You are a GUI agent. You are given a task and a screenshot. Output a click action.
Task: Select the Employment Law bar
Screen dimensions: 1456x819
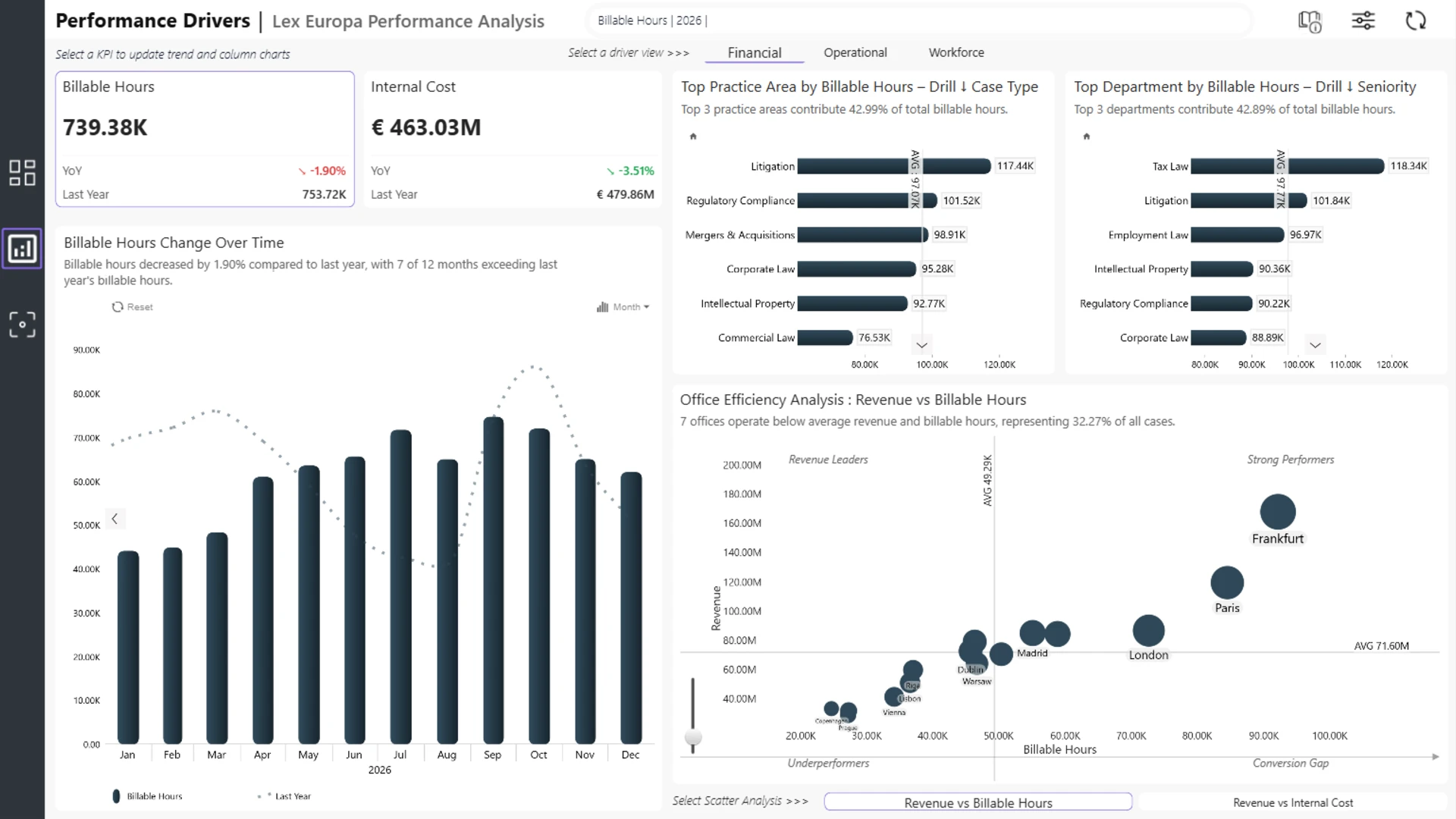(x=1238, y=234)
